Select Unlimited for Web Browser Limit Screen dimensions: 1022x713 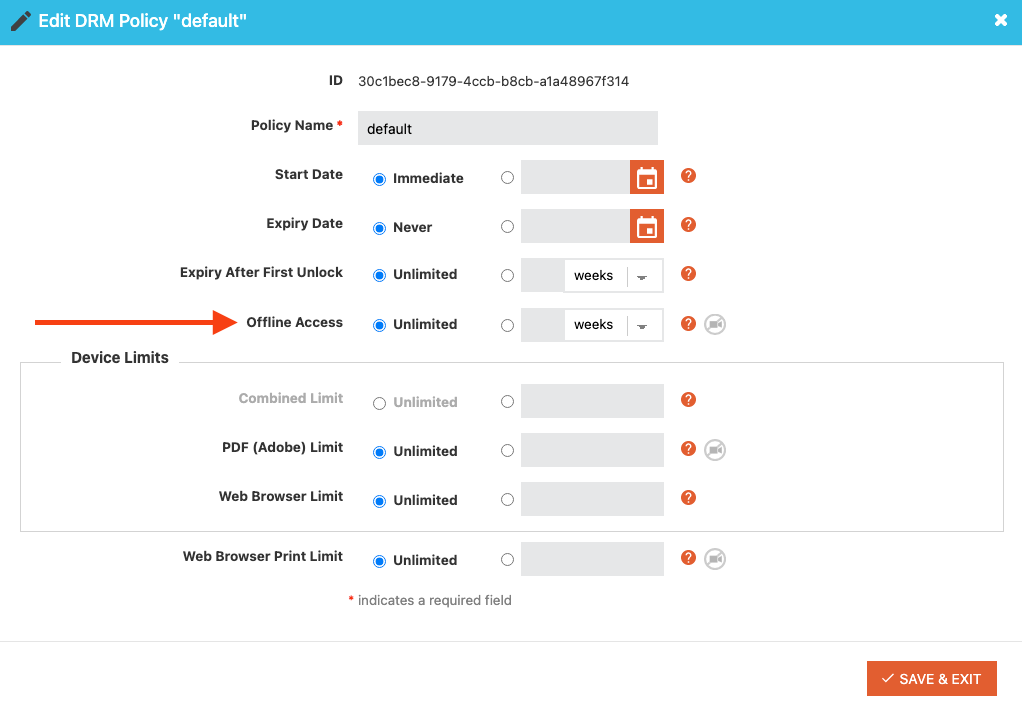tap(379, 501)
